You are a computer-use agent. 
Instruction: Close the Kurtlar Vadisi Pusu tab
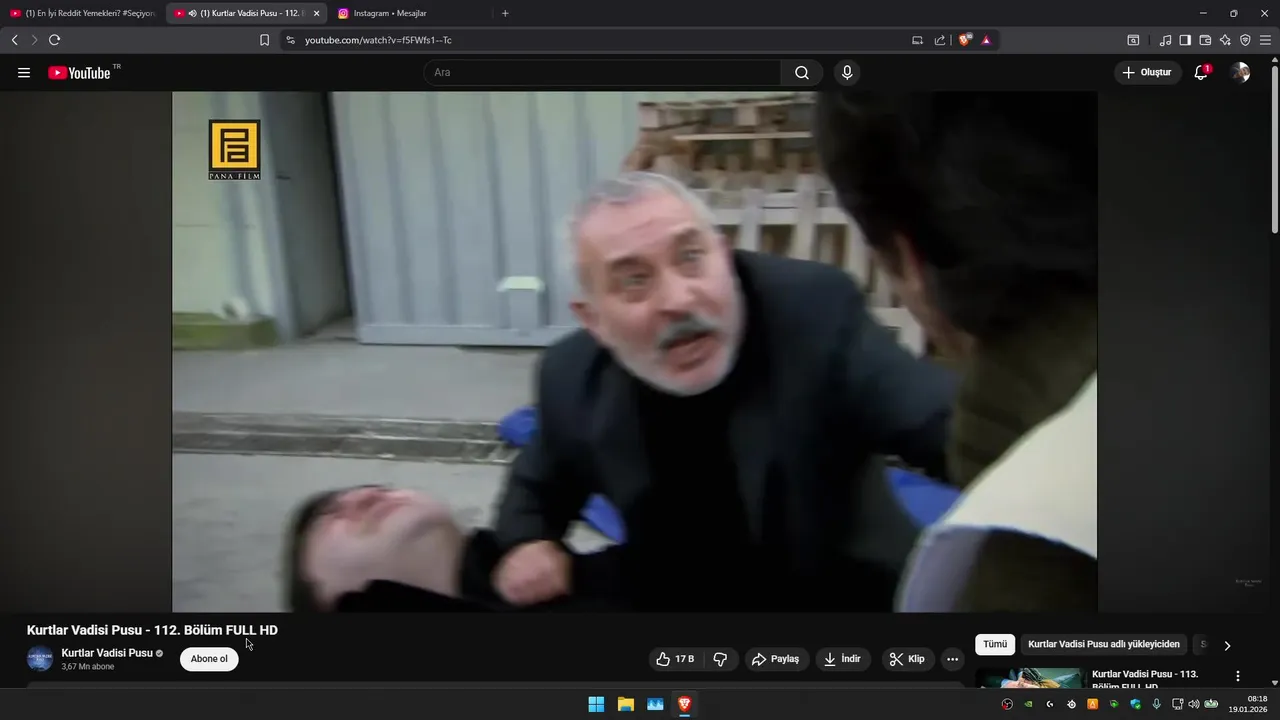[316, 13]
